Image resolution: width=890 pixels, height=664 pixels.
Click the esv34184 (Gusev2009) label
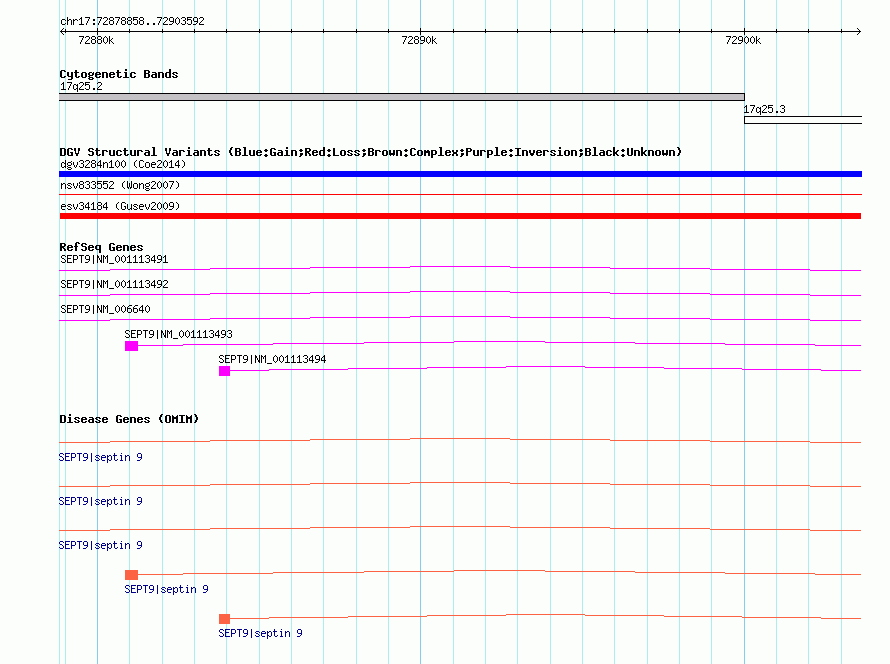tap(120, 206)
